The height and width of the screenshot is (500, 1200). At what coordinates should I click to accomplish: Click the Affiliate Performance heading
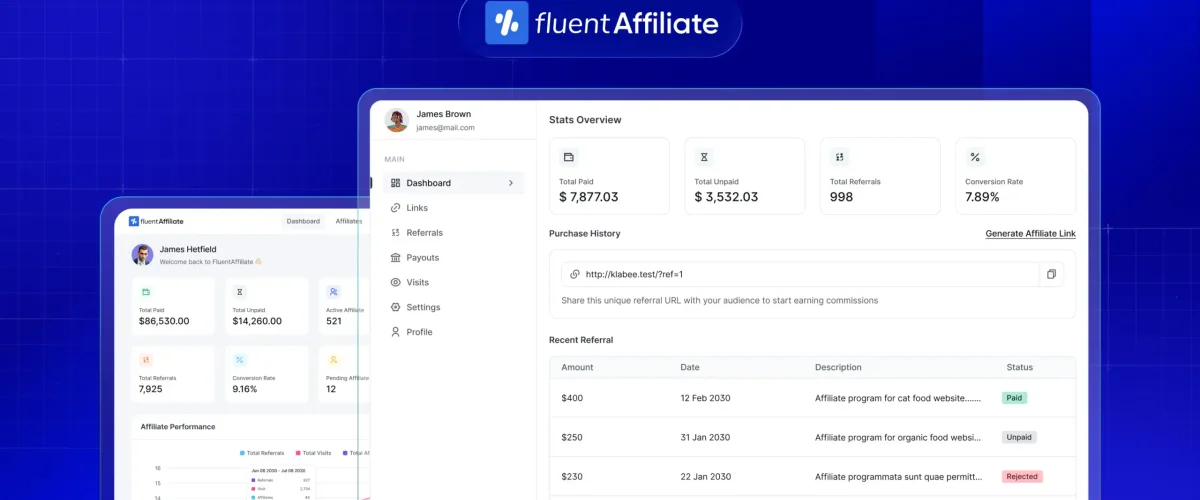tap(178, 427)
